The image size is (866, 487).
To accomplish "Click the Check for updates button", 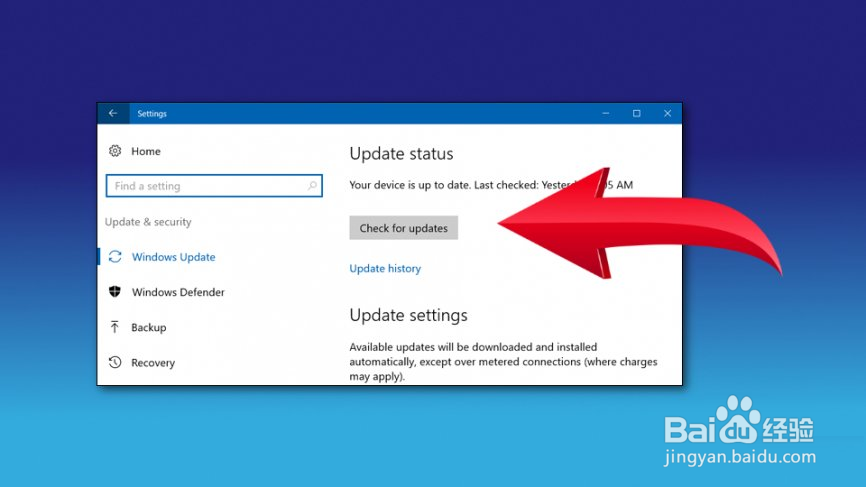I will (404, 228).
